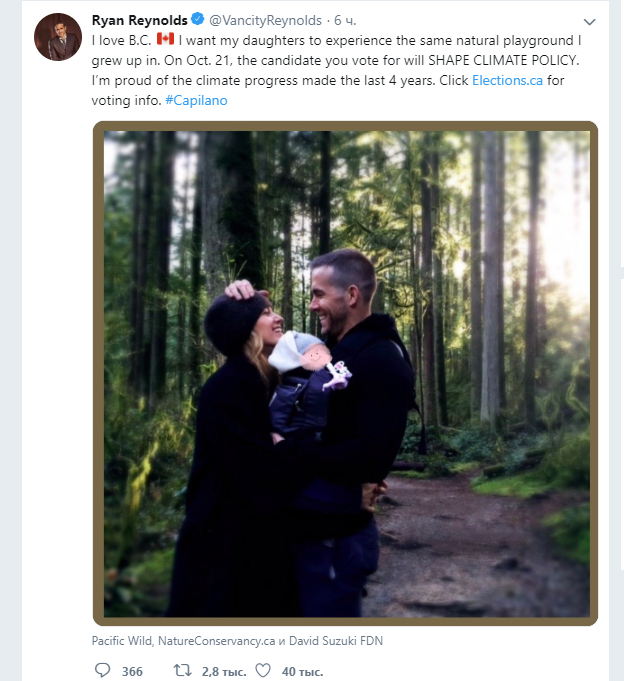Open the #Capilano hashtag
Viewport: 624px width, 681px height.
click(197, 100)
